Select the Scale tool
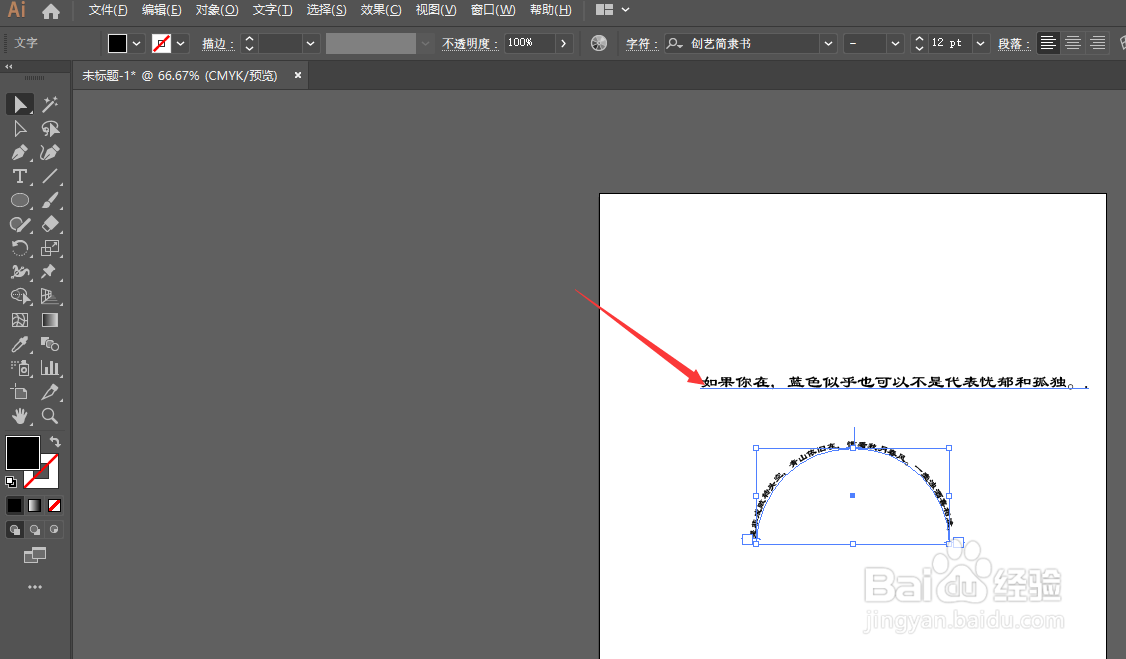 (x=50, y=248)
